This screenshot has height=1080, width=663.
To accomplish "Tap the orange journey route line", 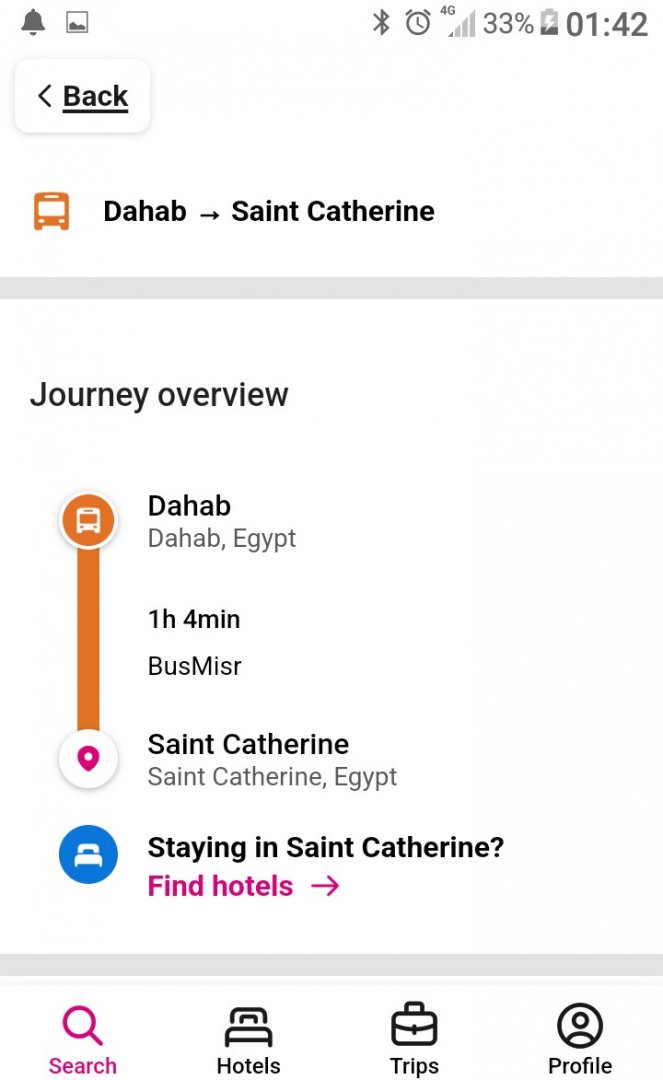I will tap(88, 640).
